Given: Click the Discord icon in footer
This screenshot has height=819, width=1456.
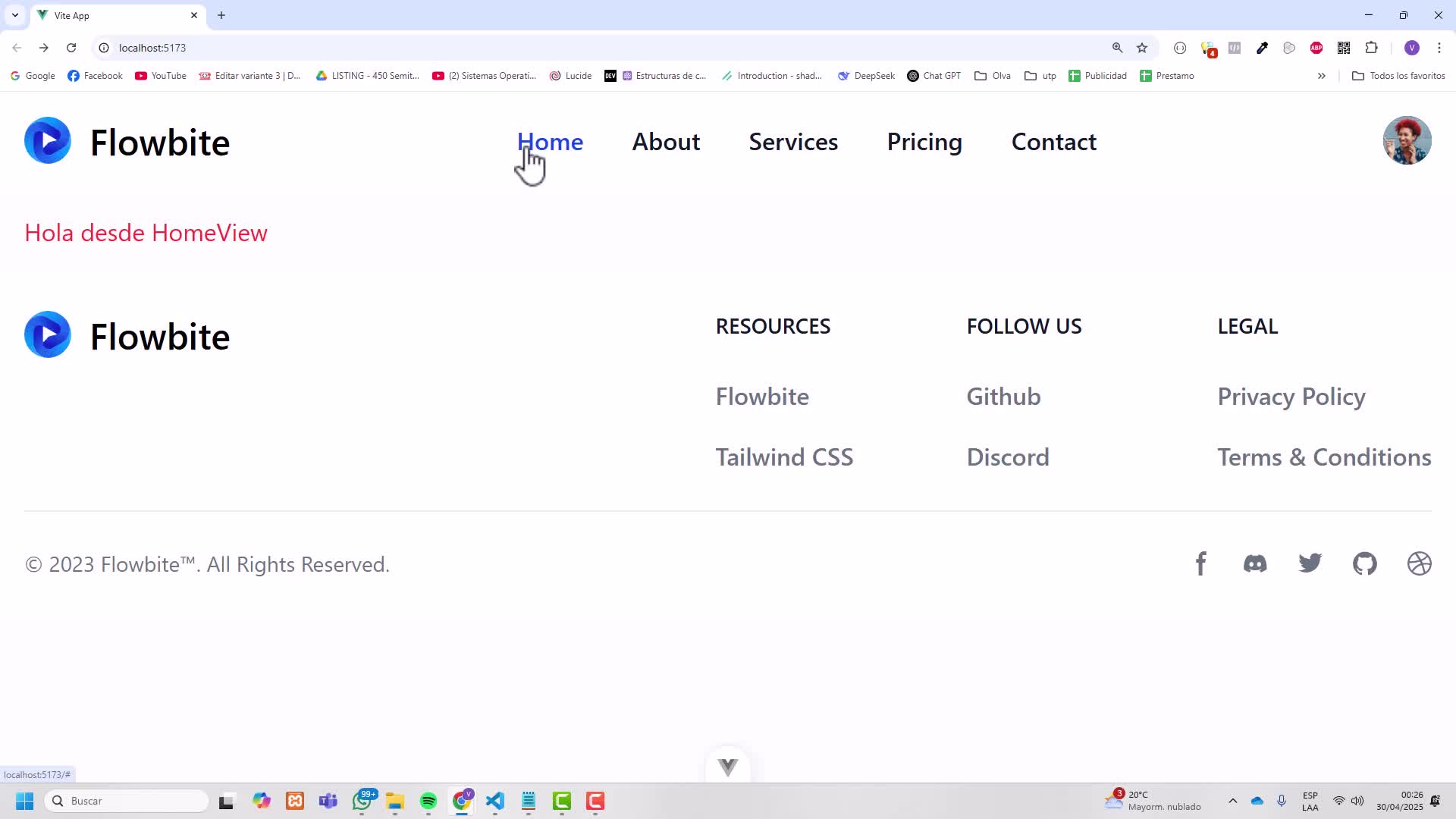Looking at the screenshot, I should [1255, 564].
